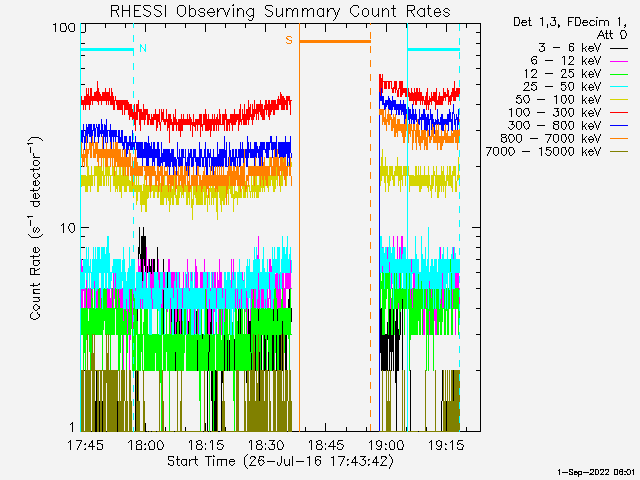The height and width of the screenshot is (480, 640).
Task: Click the 'Att 0' attenuator label
Action: pyautogui.click(x=612, y=35)
